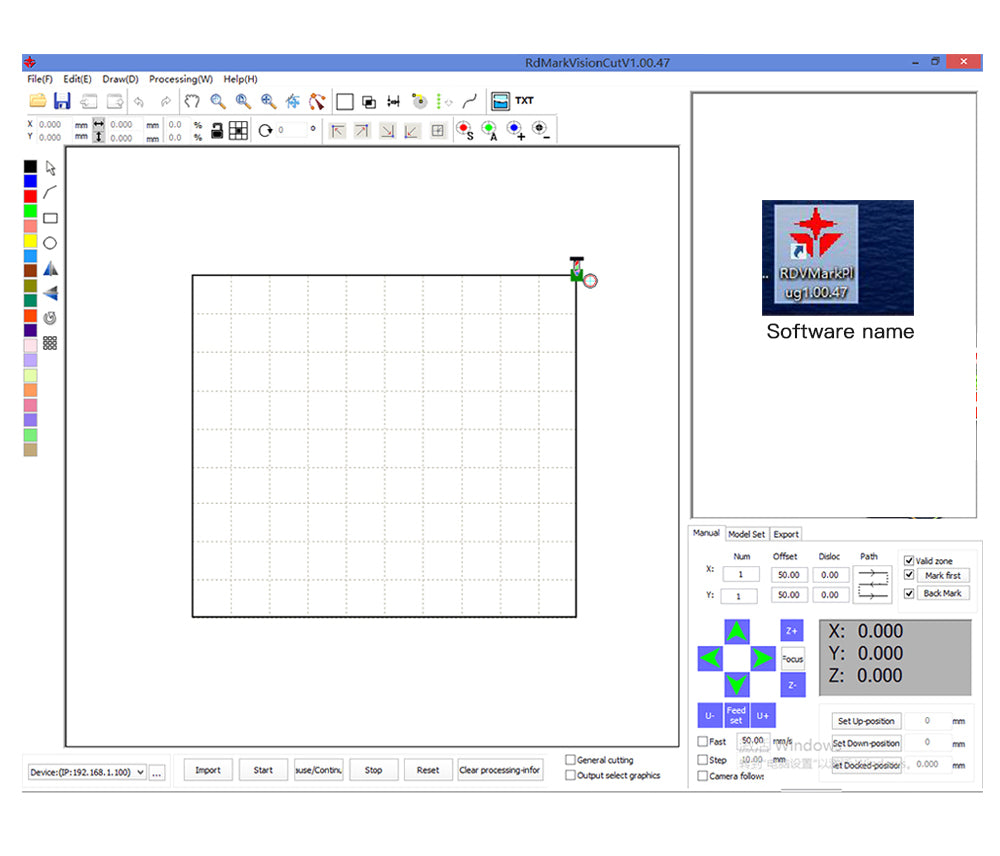
Task: Click the Save file icon
Action: coord(62,101)
